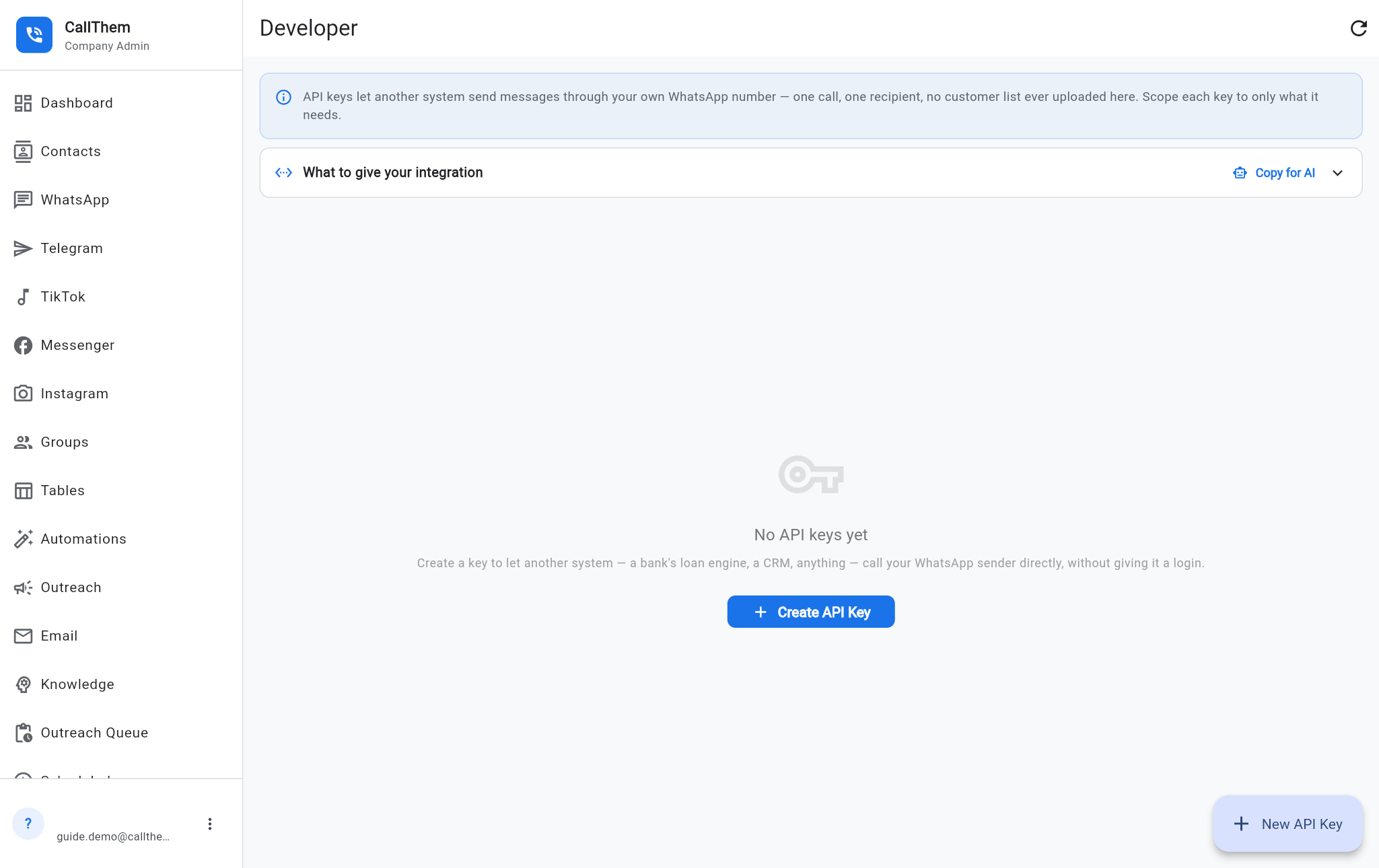Screen dimensions: 1379x868
Task: Click the Tables grid icon
Action: (x=23, y=491)
